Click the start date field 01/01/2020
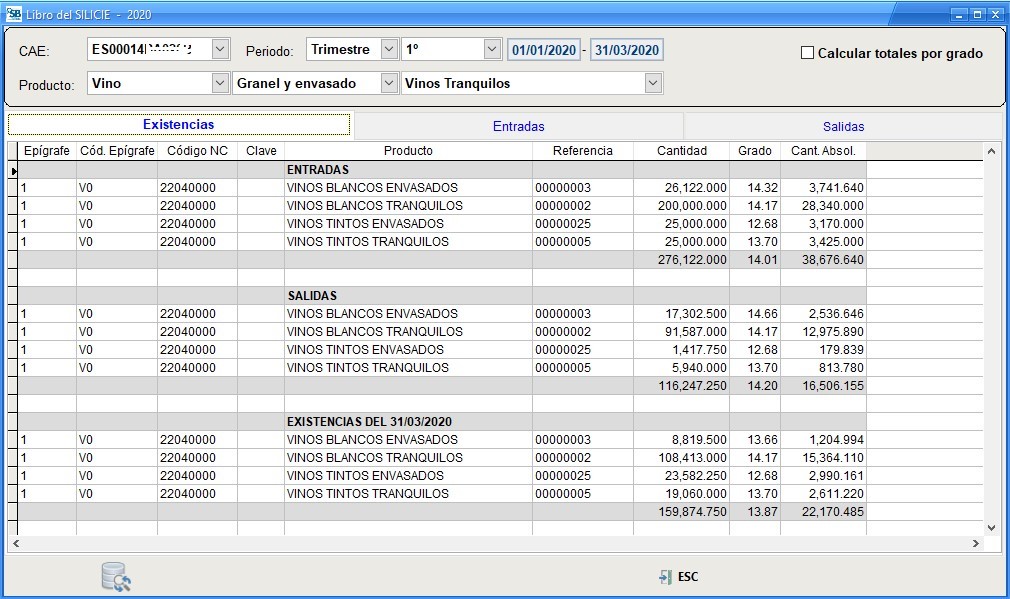 tap(544, 50)
